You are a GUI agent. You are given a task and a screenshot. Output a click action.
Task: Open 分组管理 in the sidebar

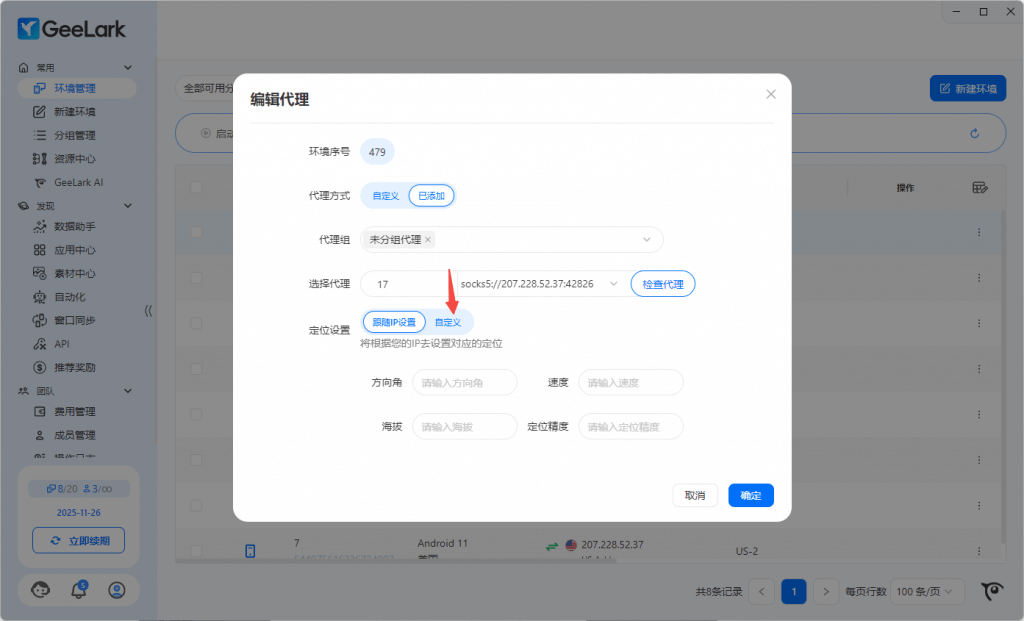click(75, 135)
